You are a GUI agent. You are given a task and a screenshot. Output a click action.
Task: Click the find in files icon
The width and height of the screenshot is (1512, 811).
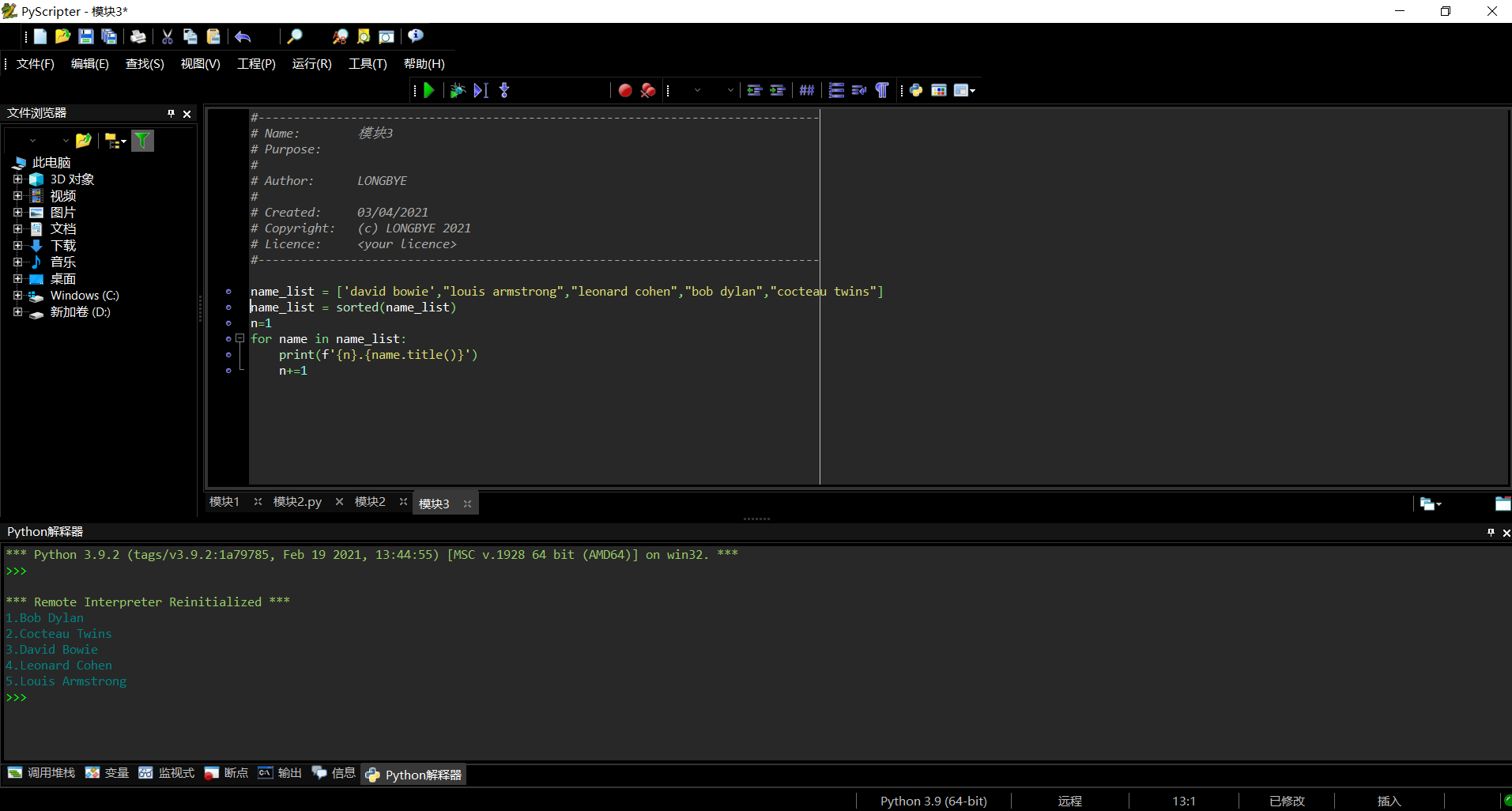click(386, 36)
